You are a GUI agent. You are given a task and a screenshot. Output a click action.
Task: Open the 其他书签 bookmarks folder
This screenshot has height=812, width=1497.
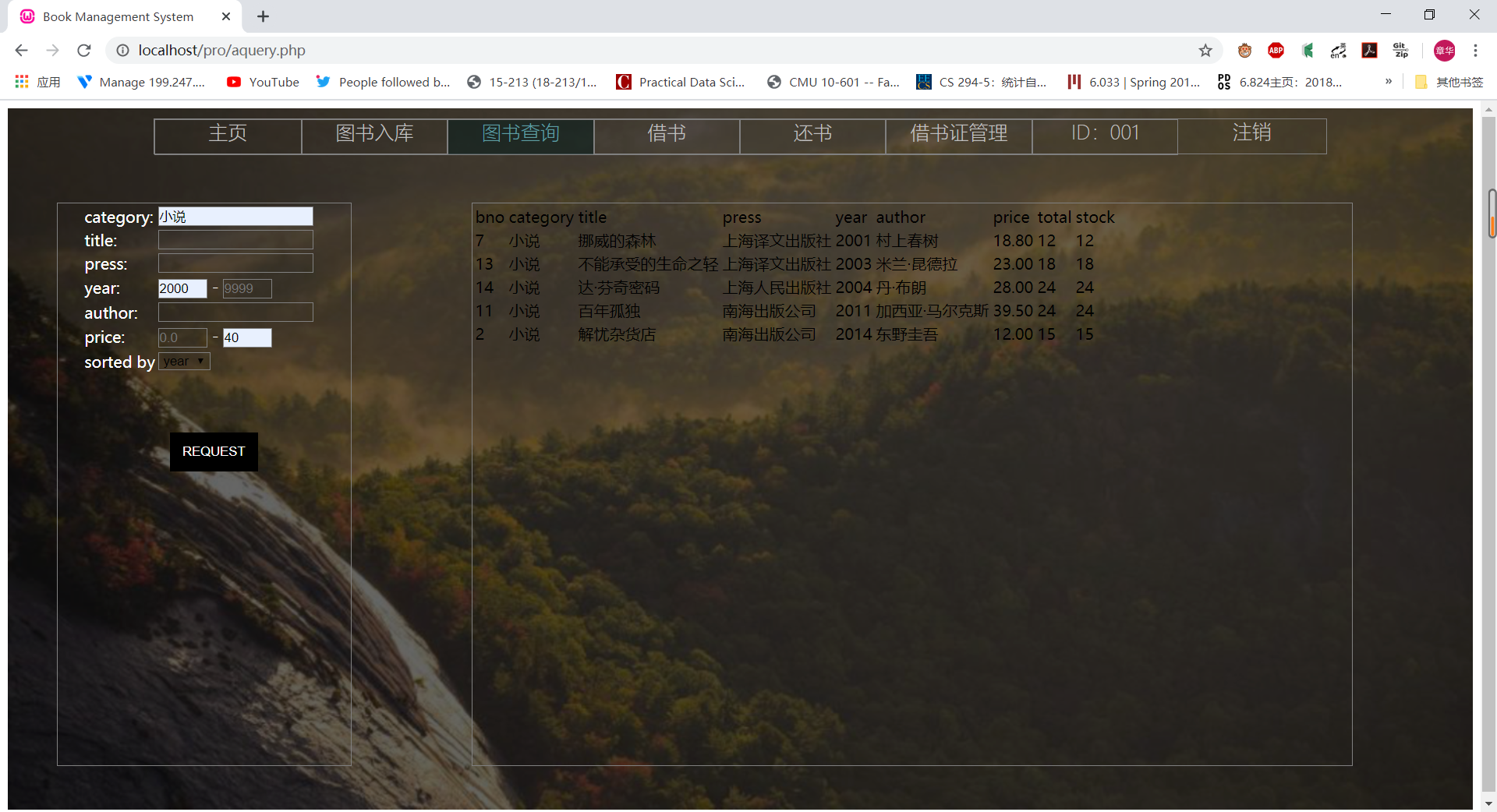click(x=1449, y=82)
